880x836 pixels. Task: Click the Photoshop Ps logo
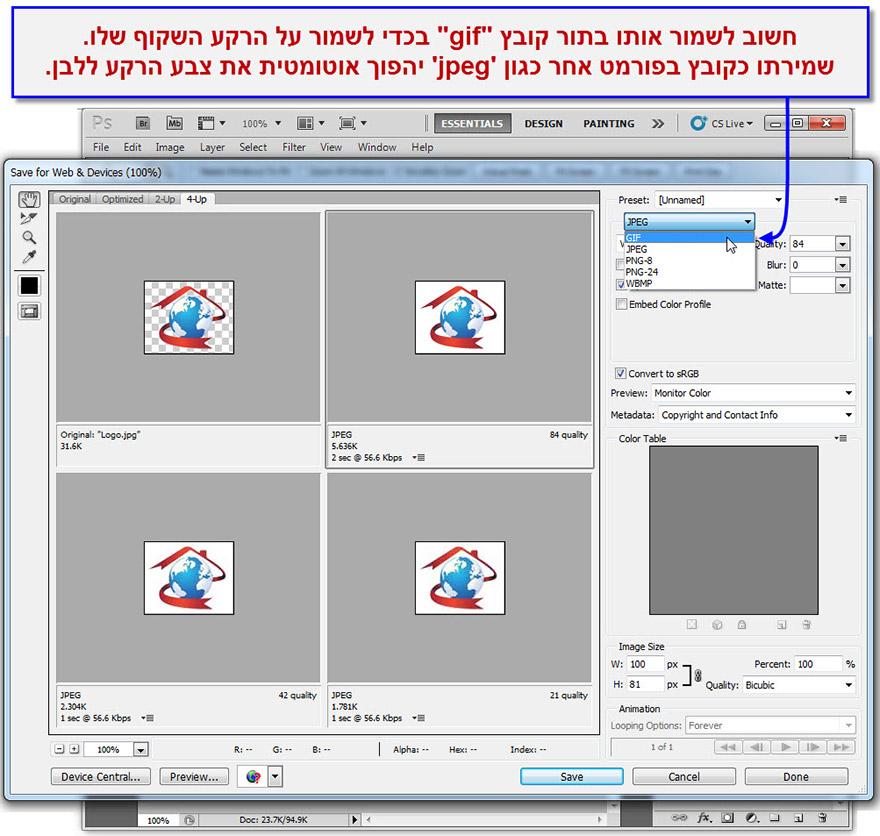point(102,122)
